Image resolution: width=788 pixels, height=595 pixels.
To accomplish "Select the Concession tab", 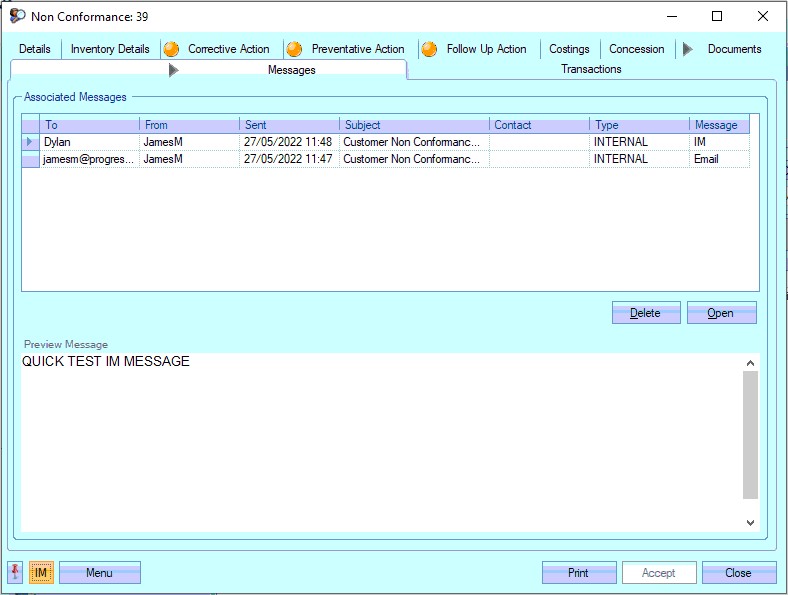I will (636, 49).
